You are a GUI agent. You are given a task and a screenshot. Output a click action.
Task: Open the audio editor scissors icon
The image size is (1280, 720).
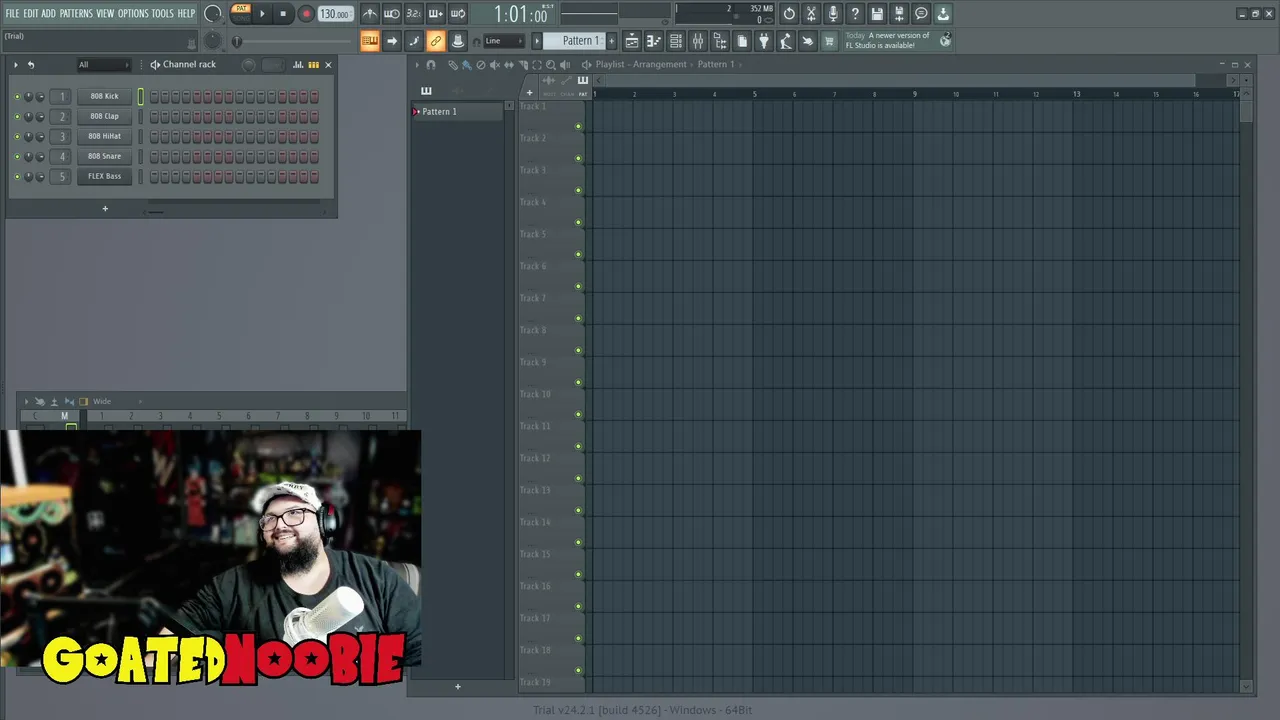(x=811, y=14)
